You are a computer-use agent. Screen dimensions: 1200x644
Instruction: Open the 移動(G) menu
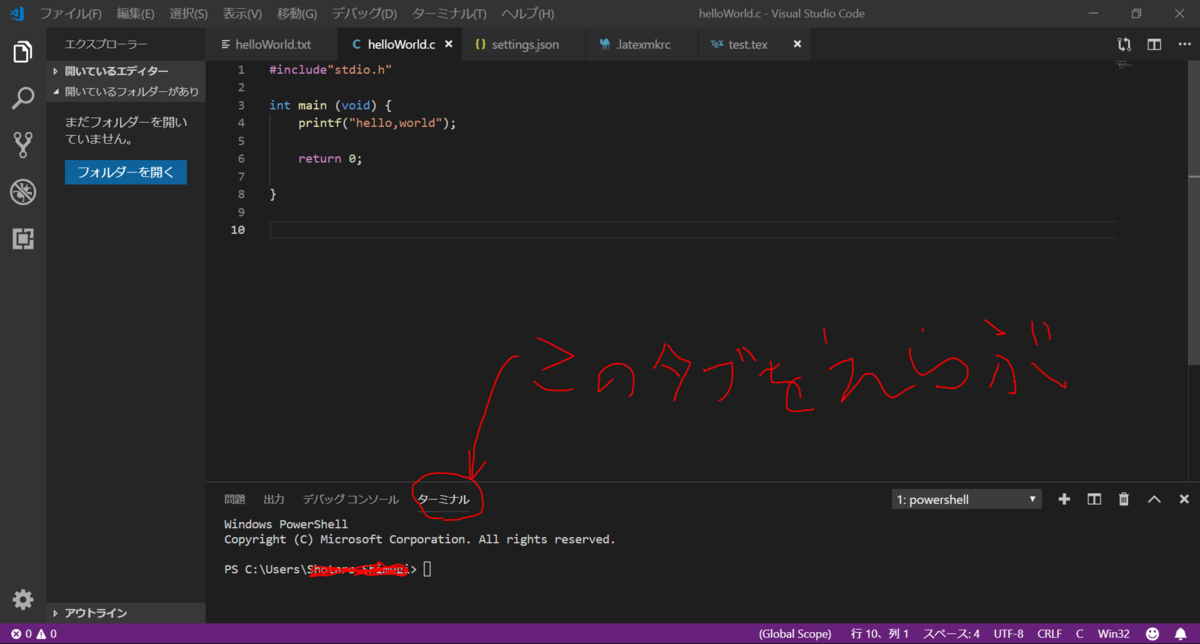(296, 14)
